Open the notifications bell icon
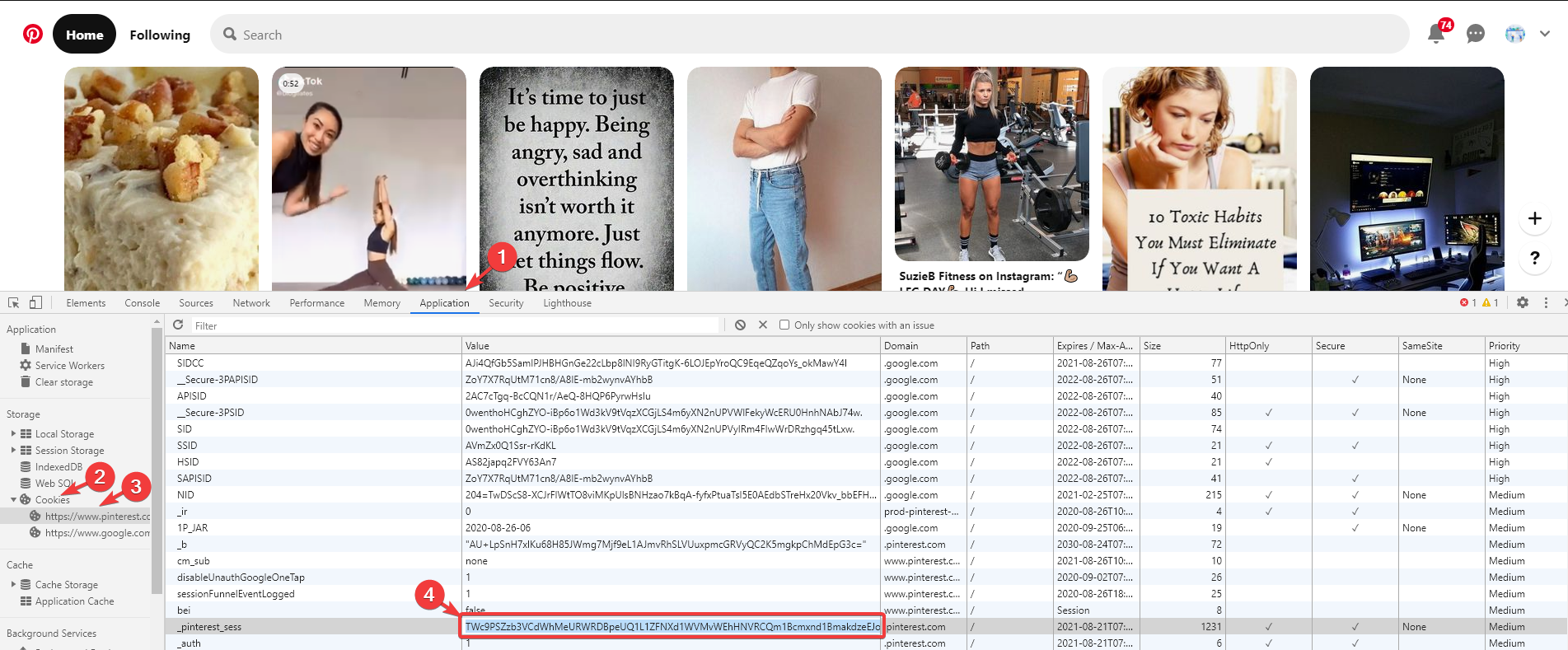This screenshot has width=1568, height=650. [x=1436, y=34]
